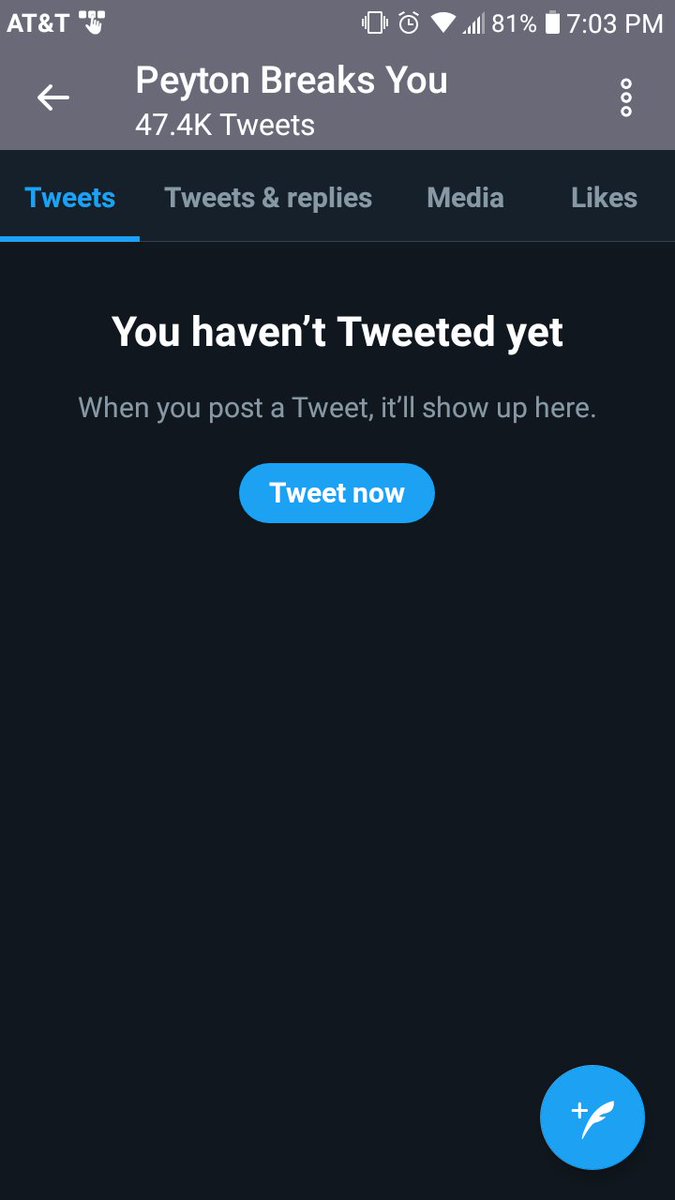Show the Likes tab
Image resolution: width=675 pixels, height=1200 pixels.
tap(604, 197)
